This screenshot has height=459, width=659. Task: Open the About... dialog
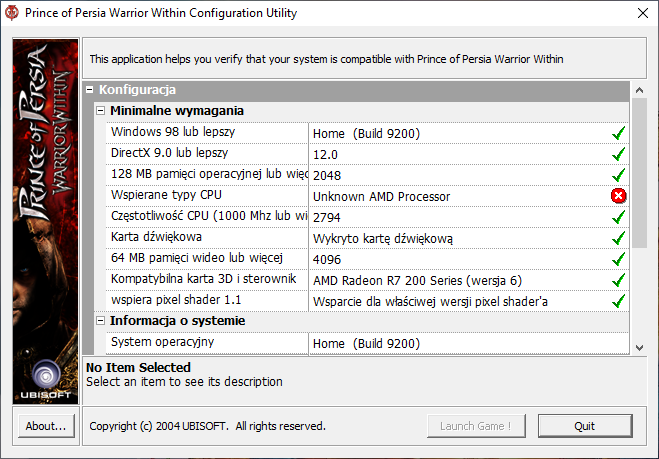[46, 426]
